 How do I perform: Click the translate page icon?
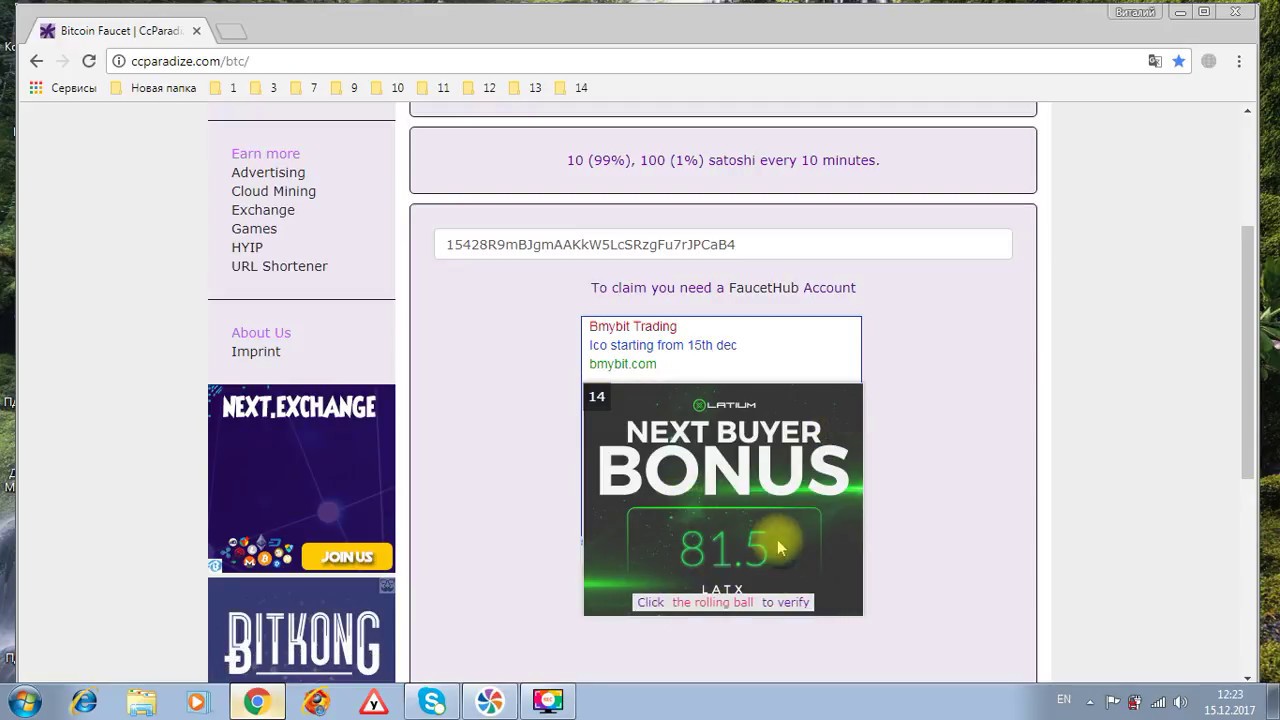(x=1155, y=61)
